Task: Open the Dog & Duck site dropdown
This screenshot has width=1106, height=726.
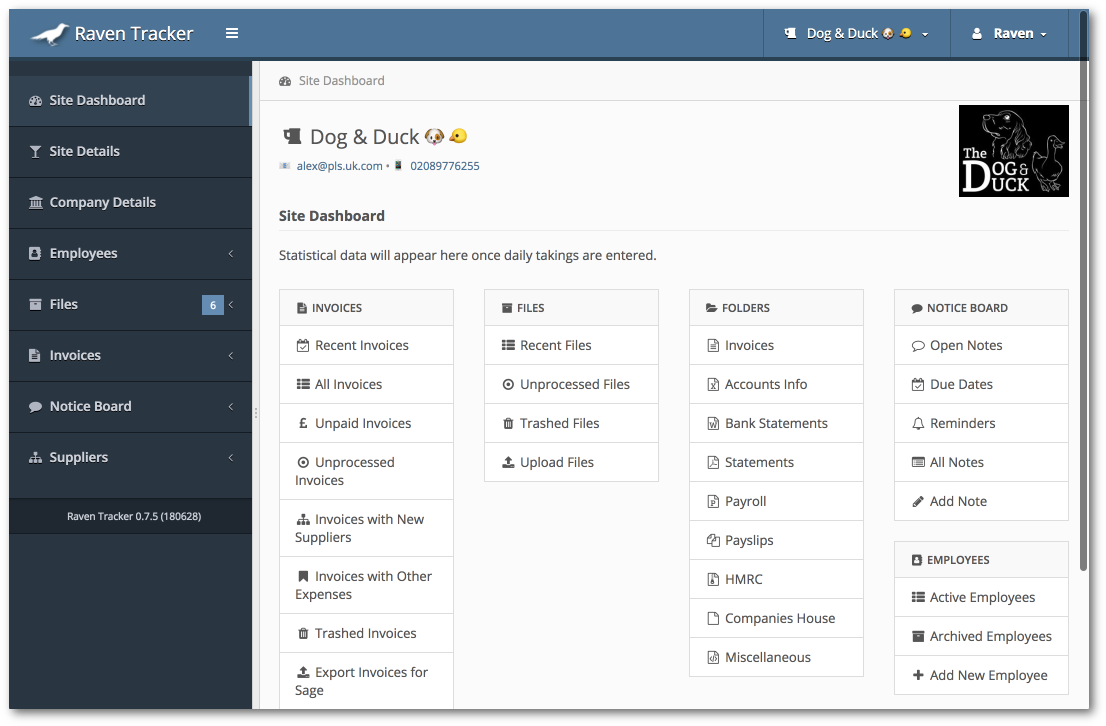Action: pyautogui.click(x=856, y=32)
